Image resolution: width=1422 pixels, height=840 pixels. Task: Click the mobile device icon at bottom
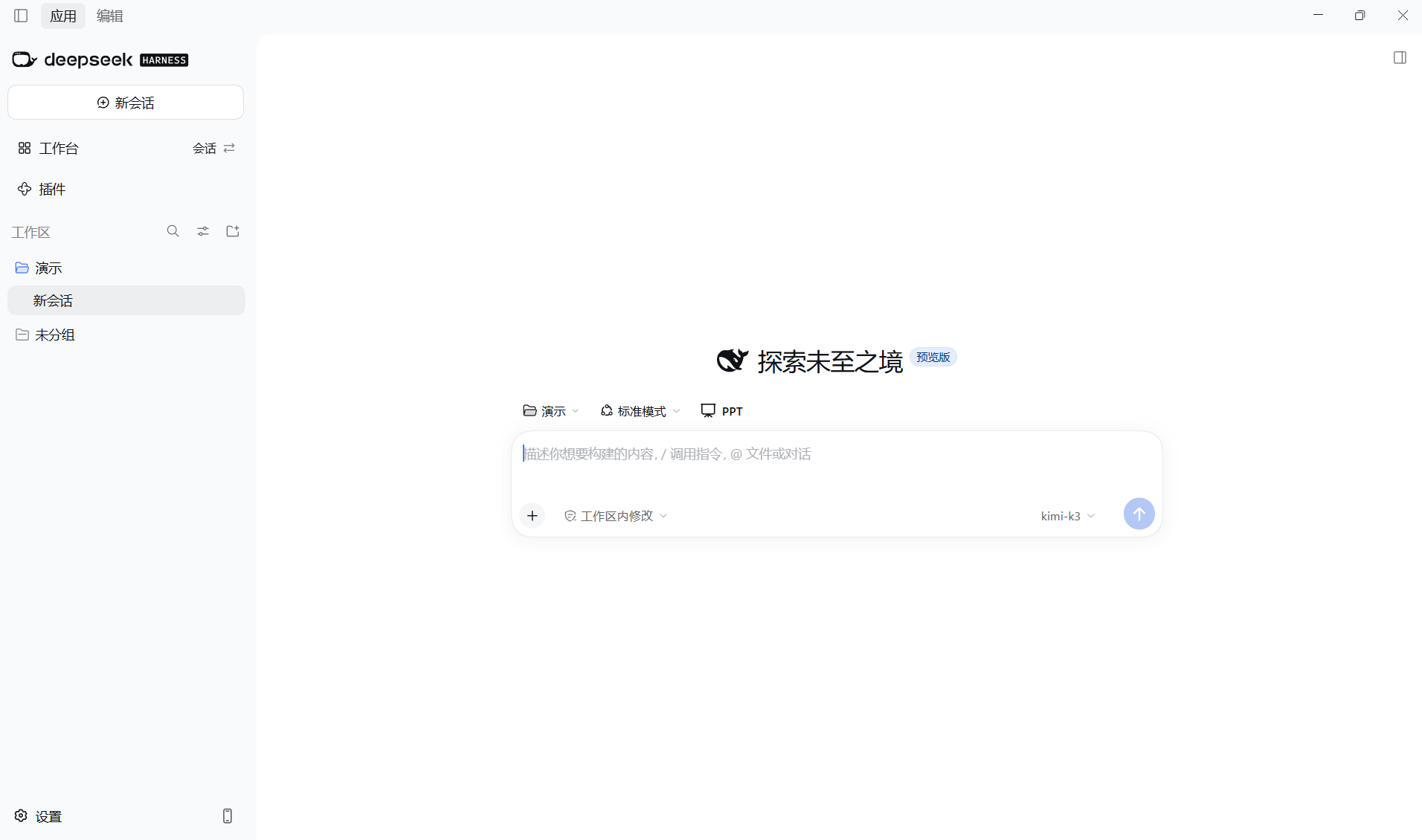228,816
